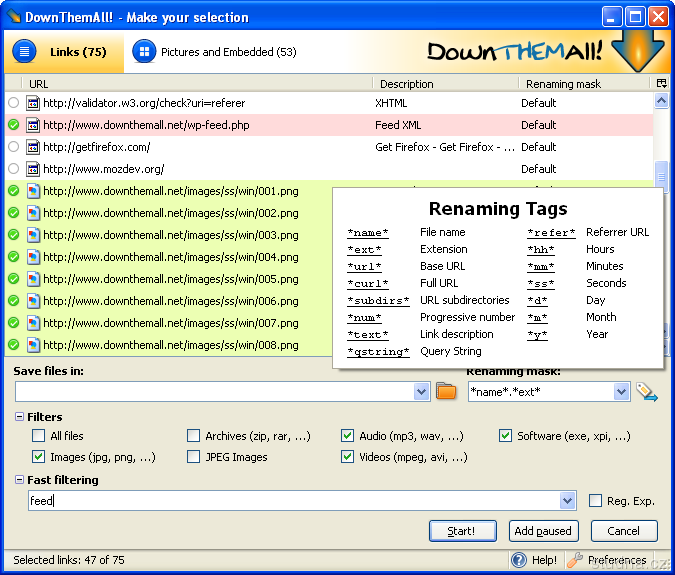Viewport: 675px width, 575px height.
Task: Click the column picker icon in list header
Action: [x=661, y=84]
